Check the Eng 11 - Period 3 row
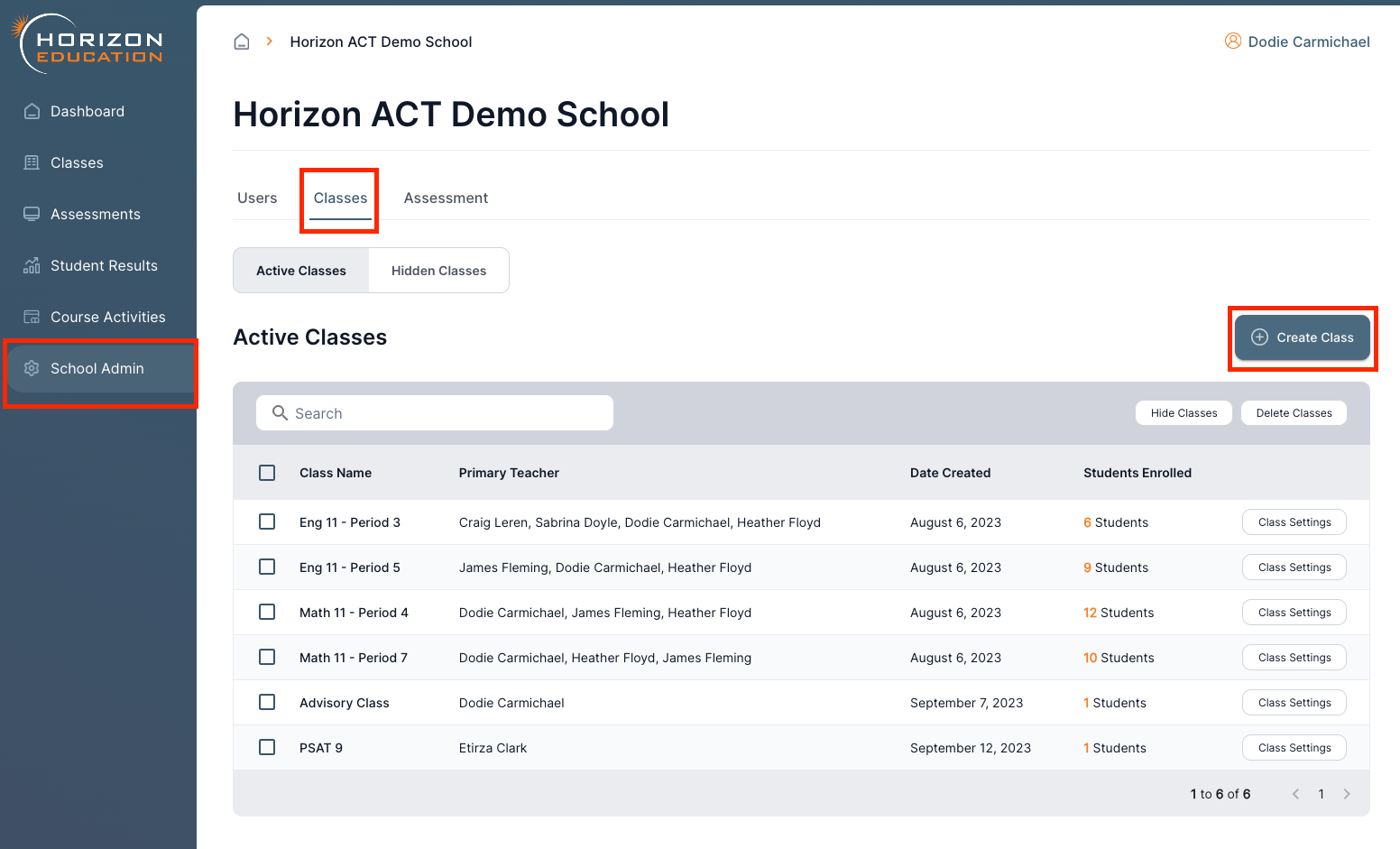This screenshot has width=1400, height=849. [x=267, y=521]
